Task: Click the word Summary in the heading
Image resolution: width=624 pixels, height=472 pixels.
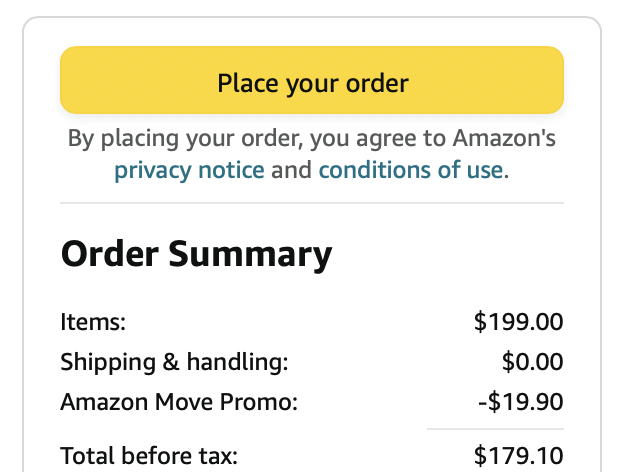Action: tap(250, 255)
